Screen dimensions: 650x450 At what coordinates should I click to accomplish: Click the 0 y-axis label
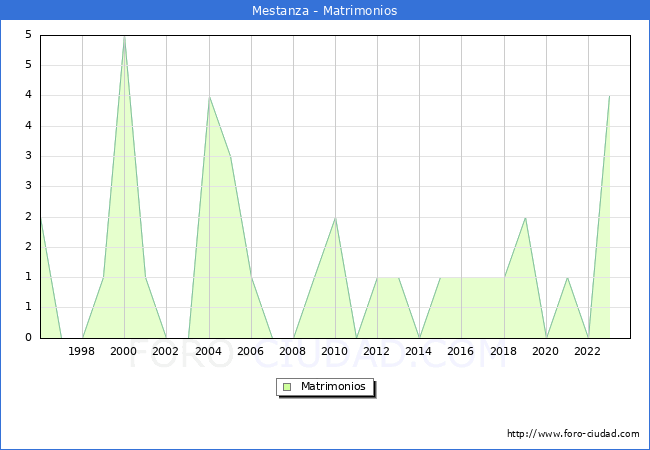click(28, 337)
